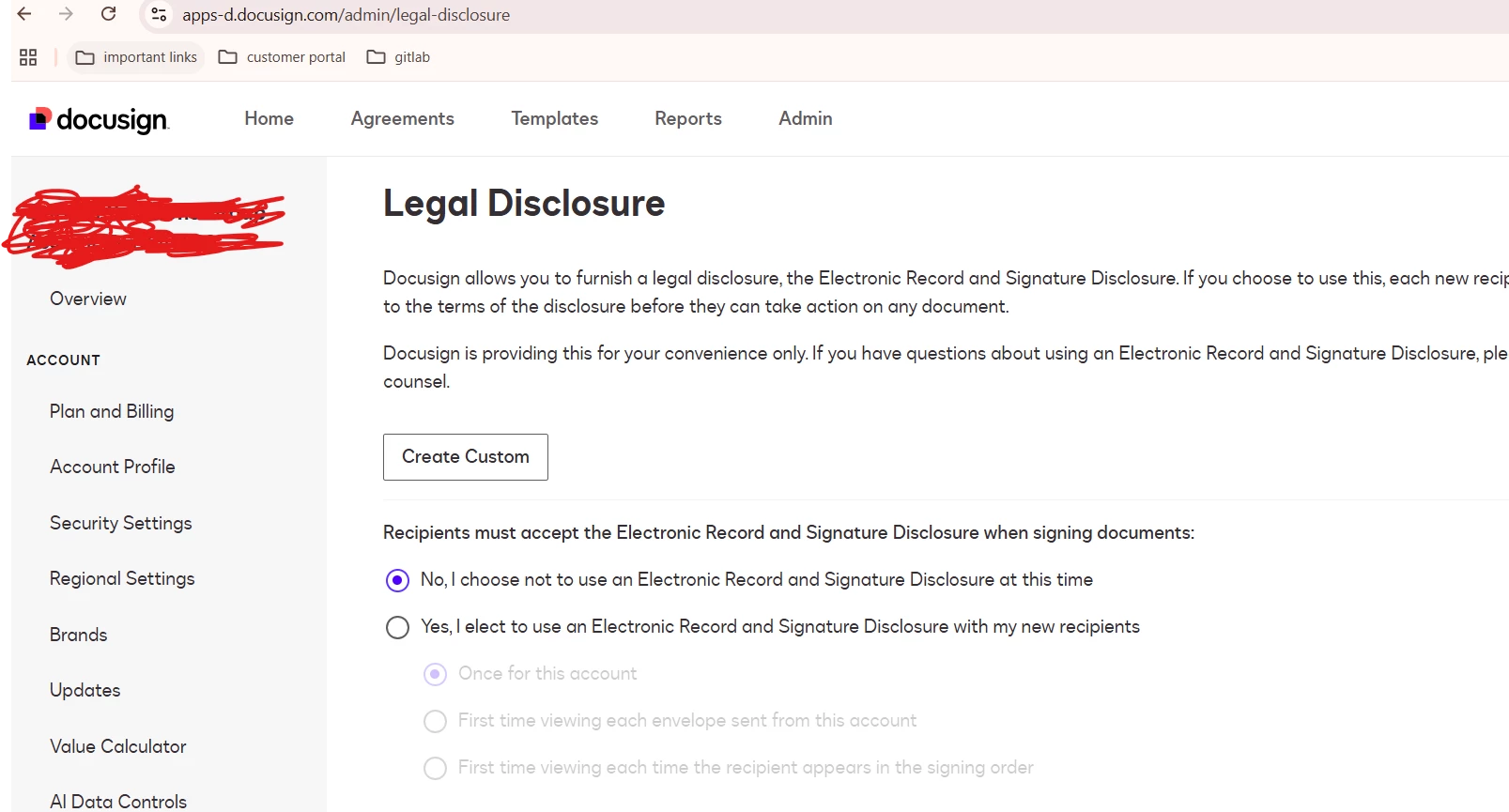The height and width of the screenshot is (812, 1509).
Task: Open the Agreements tab
Action: (403, 118)
